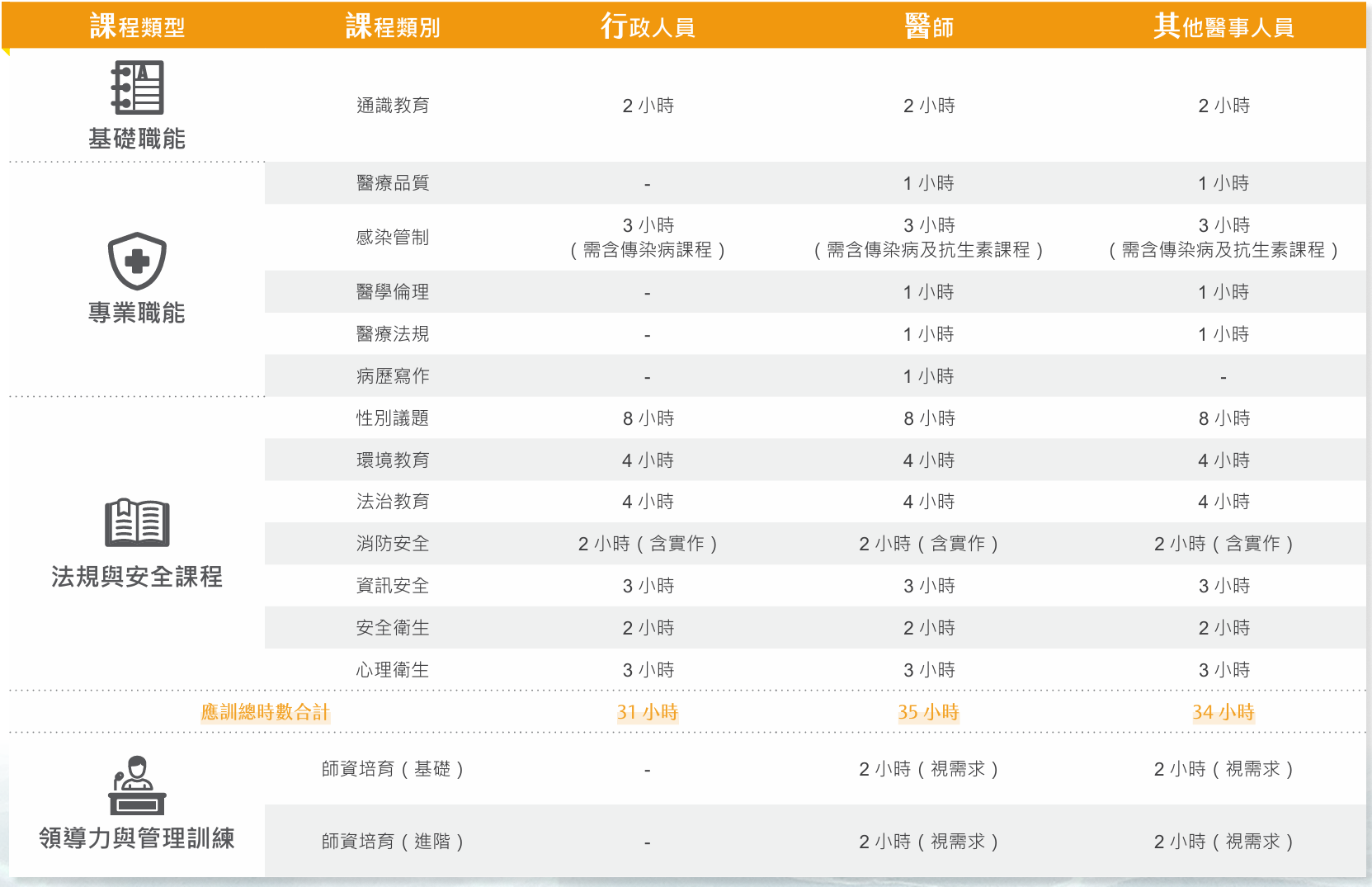
Task: Click the 31 小時 total for administrative staff
Action: pyautogui.click(x=648, y=712)
